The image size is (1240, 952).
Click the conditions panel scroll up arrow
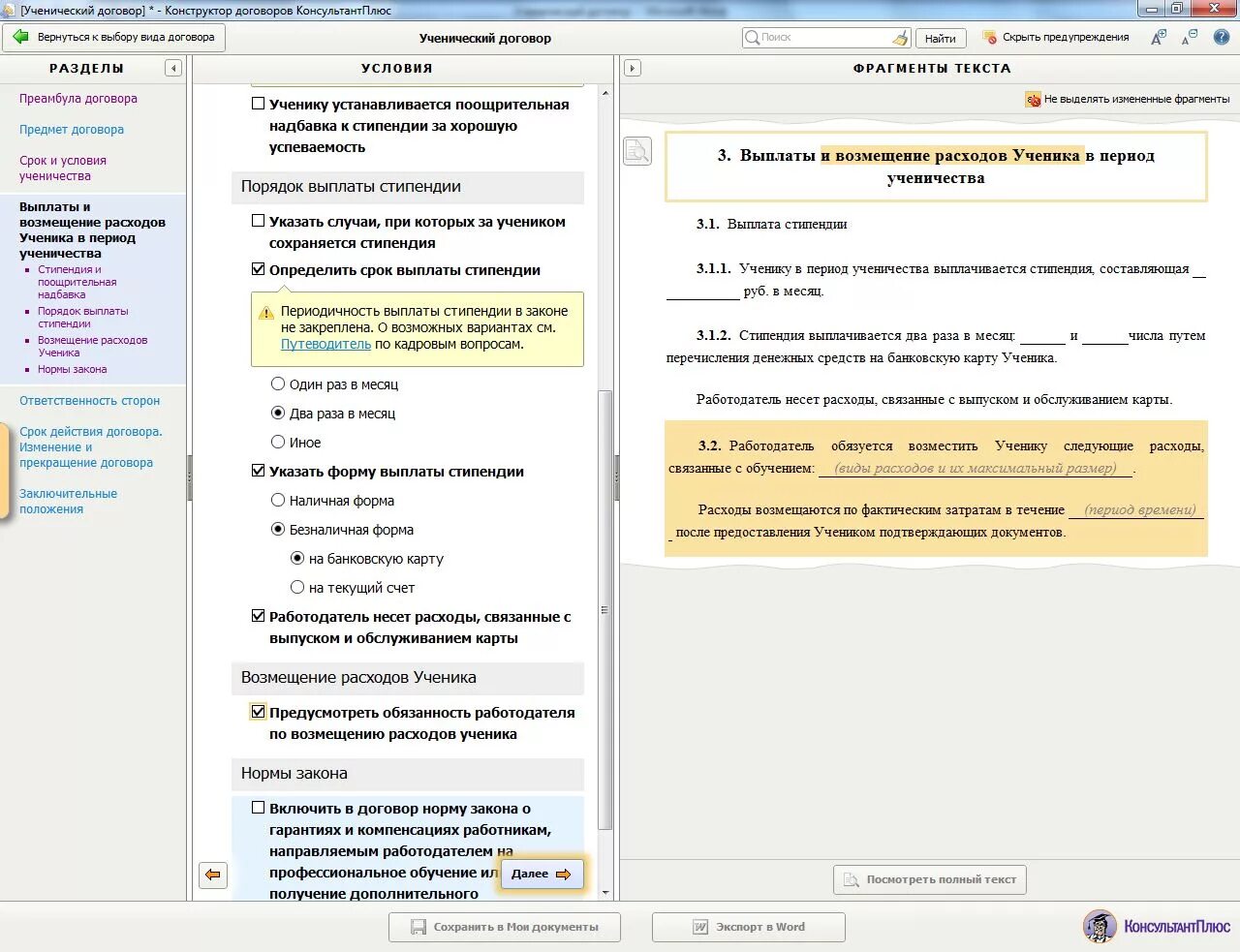click(x=605, y=93)
